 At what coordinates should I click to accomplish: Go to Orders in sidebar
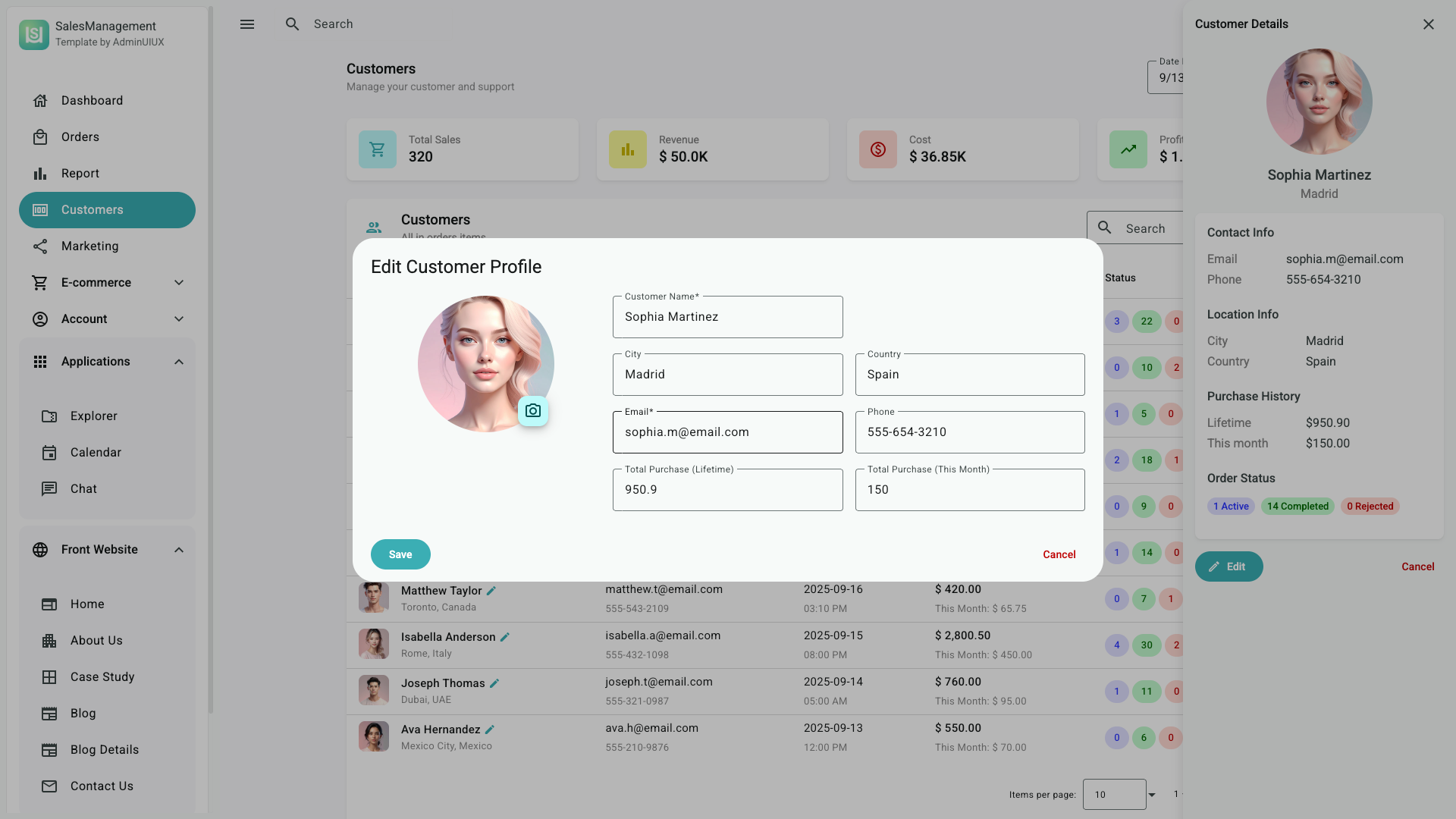(x=80, y=137)
